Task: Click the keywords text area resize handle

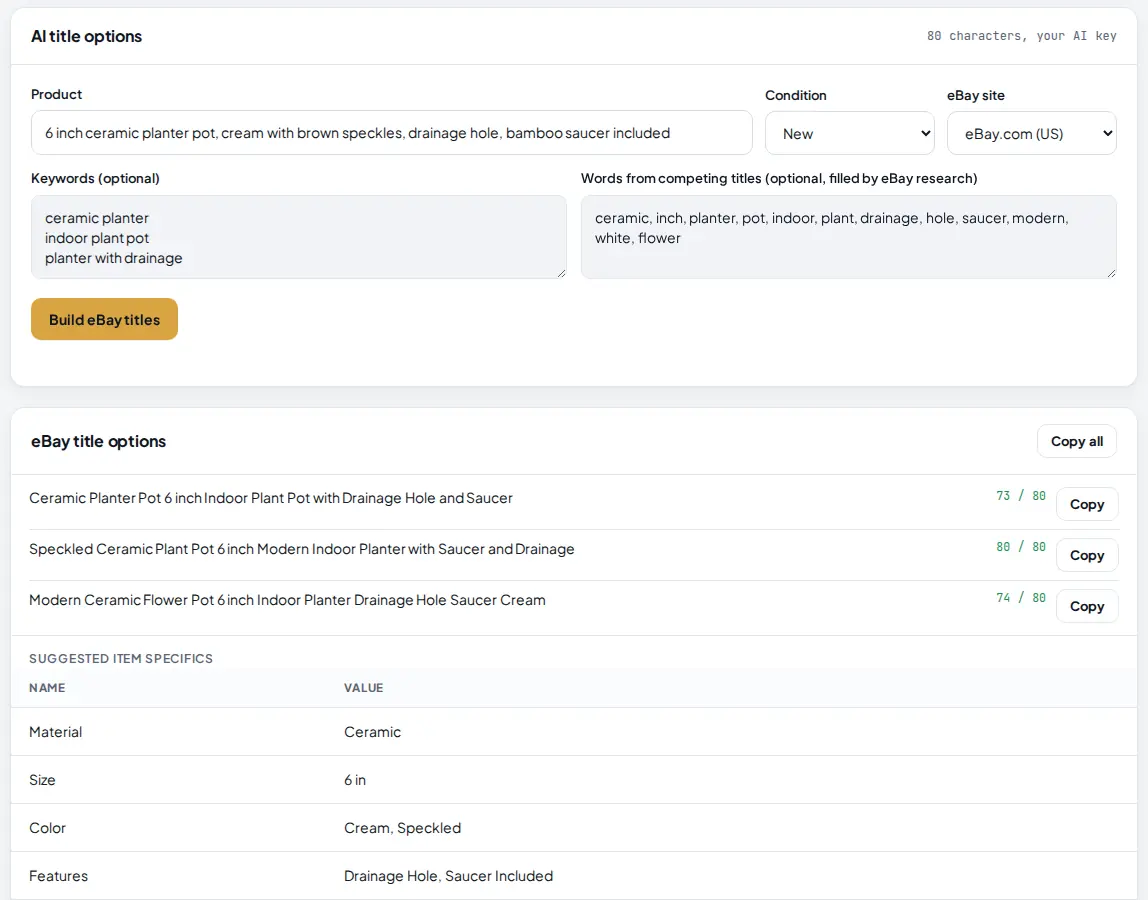Action: pyautogui.click(x=561, y=273)
